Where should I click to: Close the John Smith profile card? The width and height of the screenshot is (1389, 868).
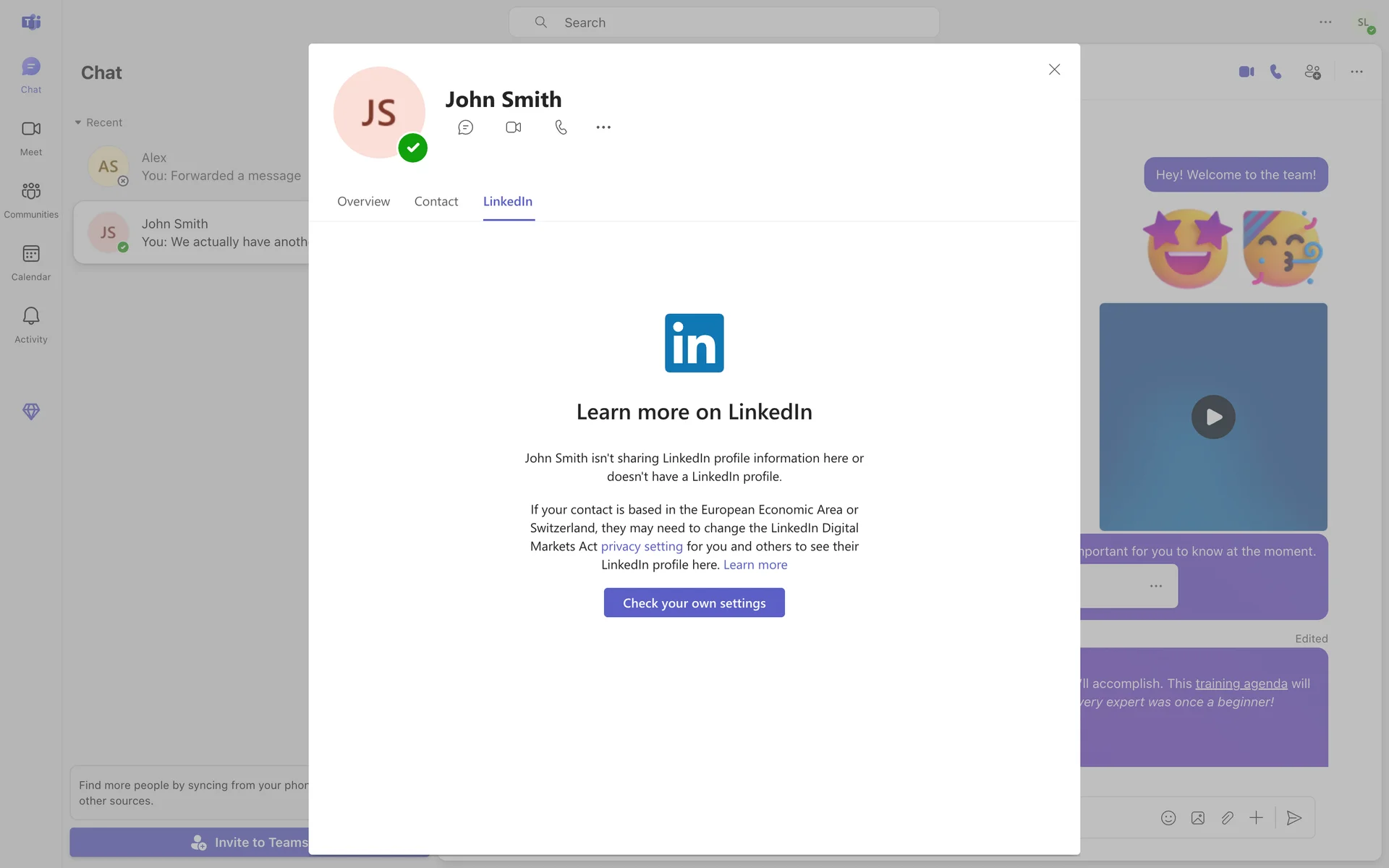tap(1054, 69)
